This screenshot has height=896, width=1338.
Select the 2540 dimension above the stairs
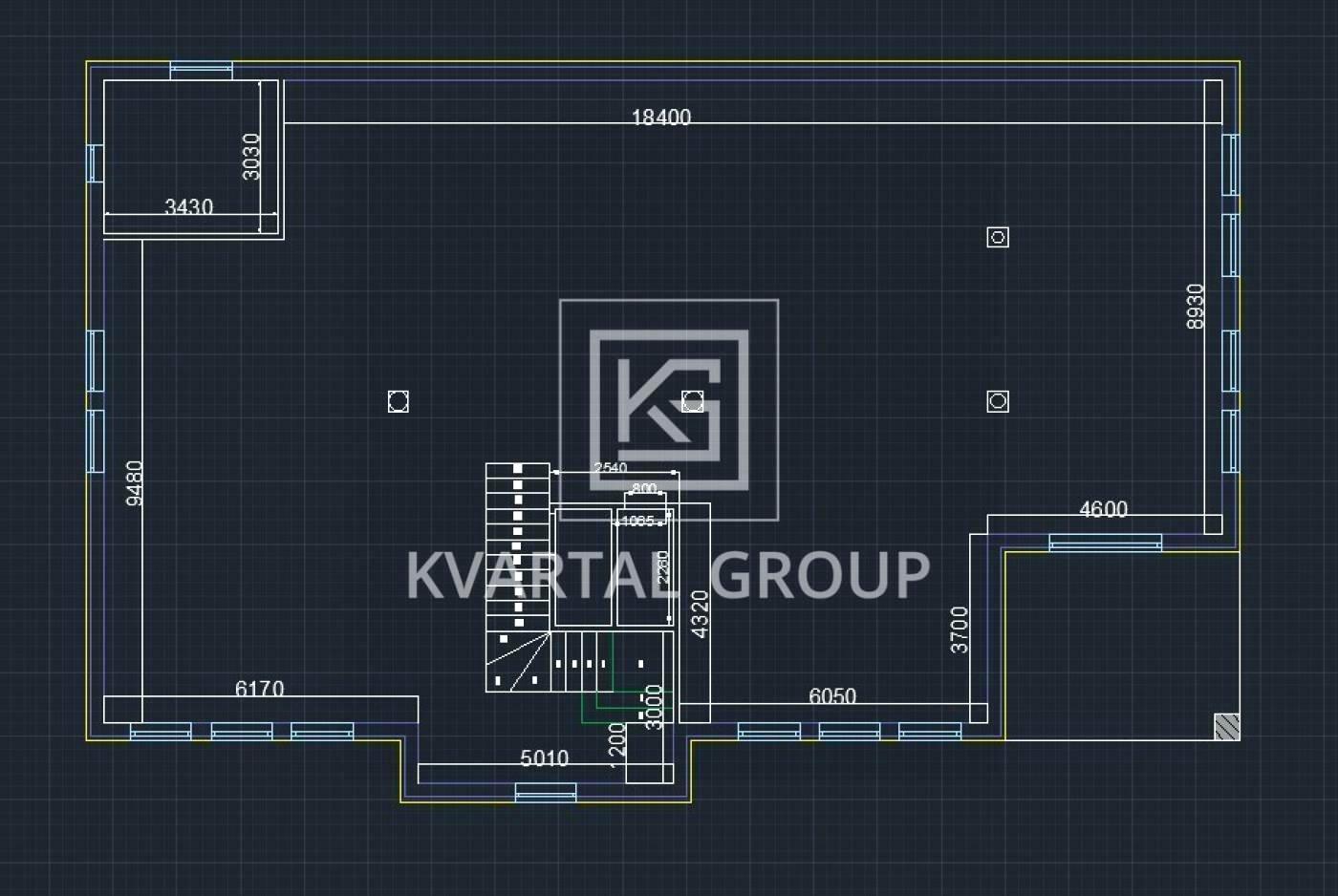click(x=610, y=468)
